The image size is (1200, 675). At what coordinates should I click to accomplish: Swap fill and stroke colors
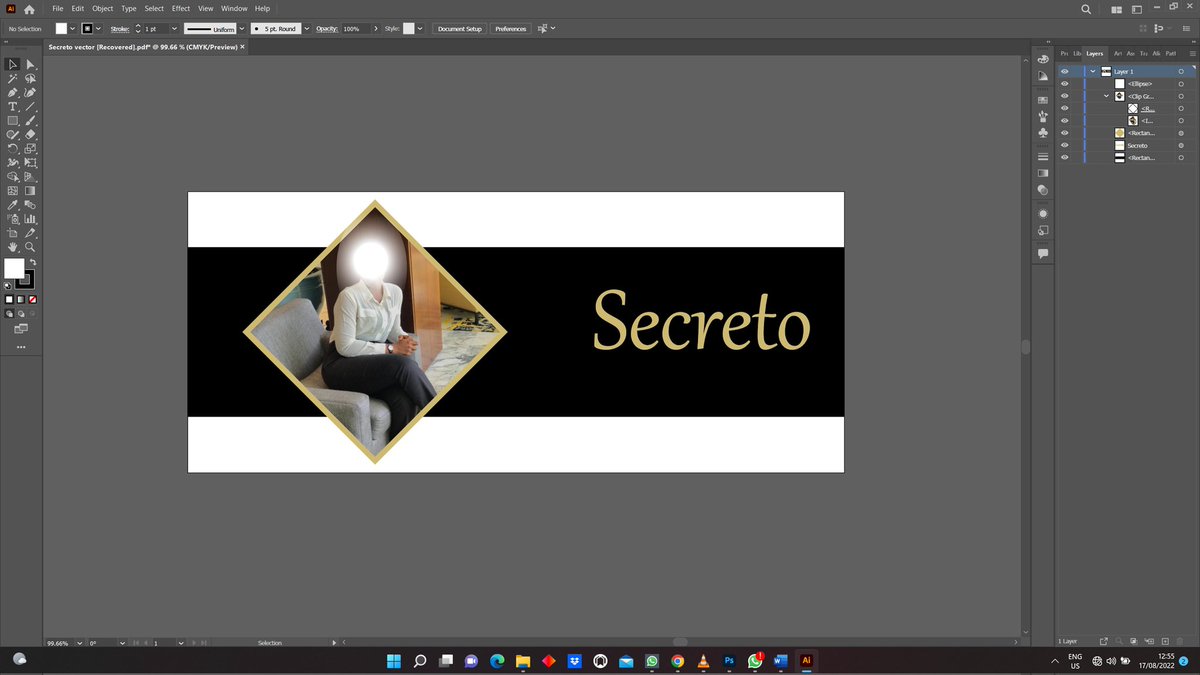[33, 262]
